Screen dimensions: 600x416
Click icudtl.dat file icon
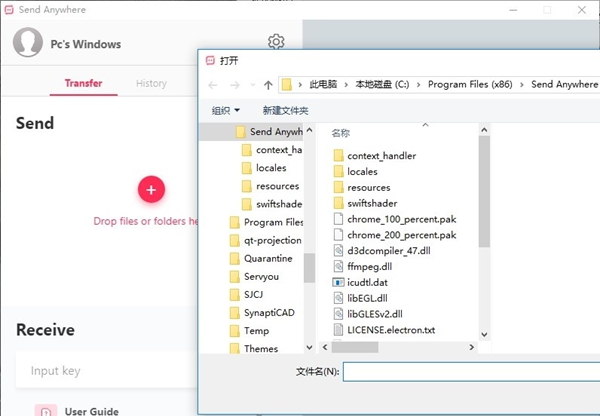click(338, 282)
